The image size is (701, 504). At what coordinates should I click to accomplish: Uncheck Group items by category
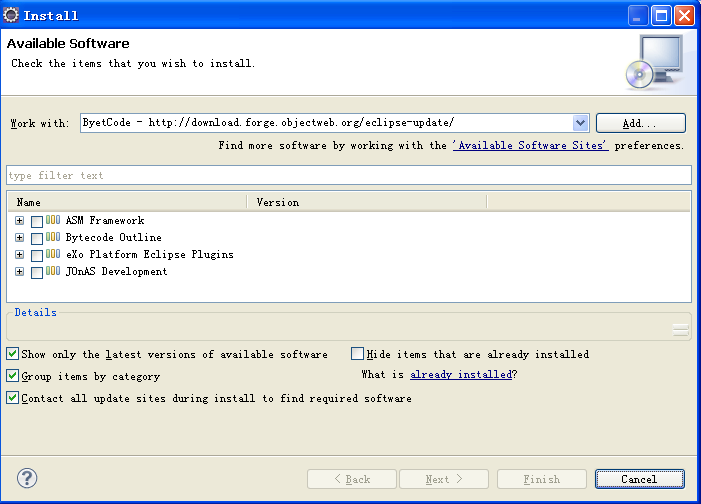pos(13,376)
